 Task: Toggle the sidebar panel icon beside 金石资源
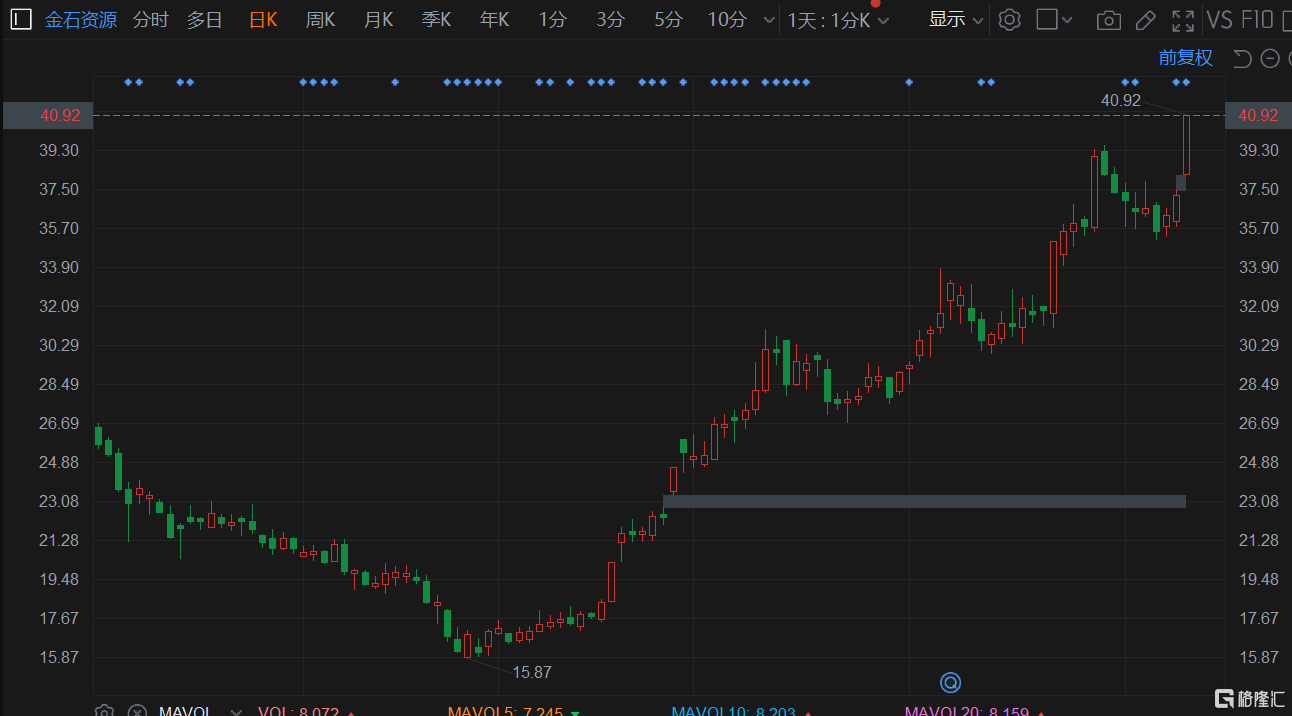coord(21,19)
